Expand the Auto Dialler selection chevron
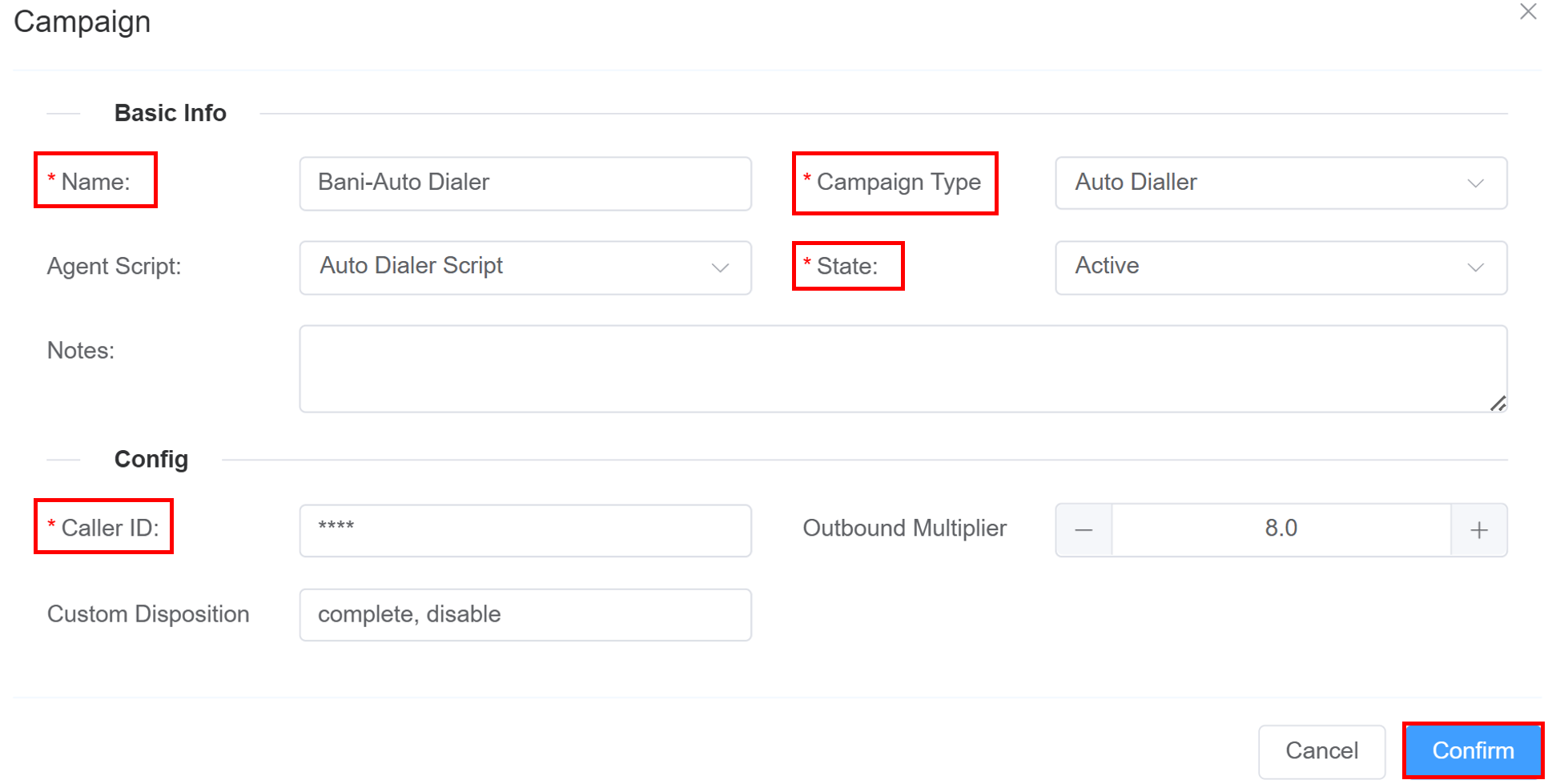1552x784 pixels. 1476,183
